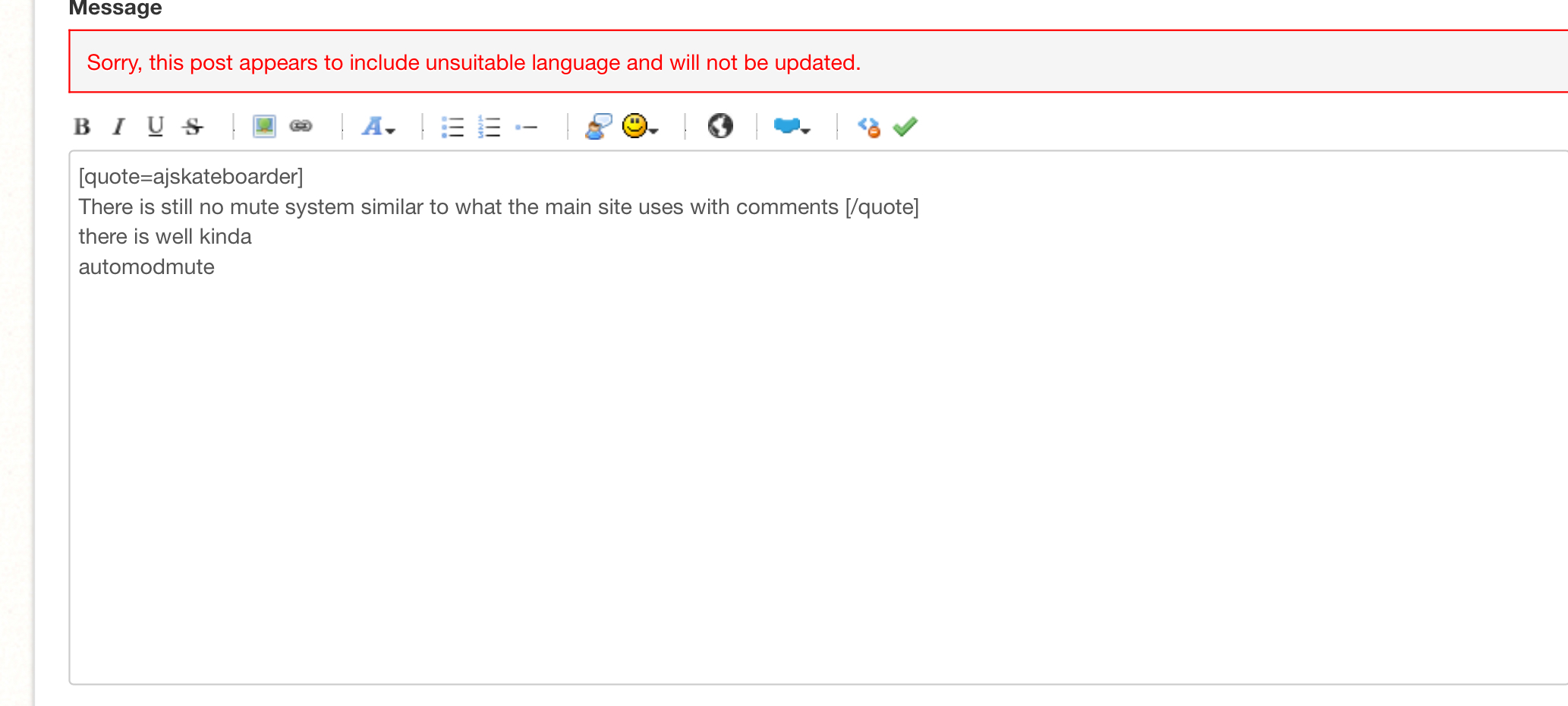Image resolution: width=1568 pixels, height=706 pixels.
Task: Click the globe icon in toolbar
Action: coord(720,126)
